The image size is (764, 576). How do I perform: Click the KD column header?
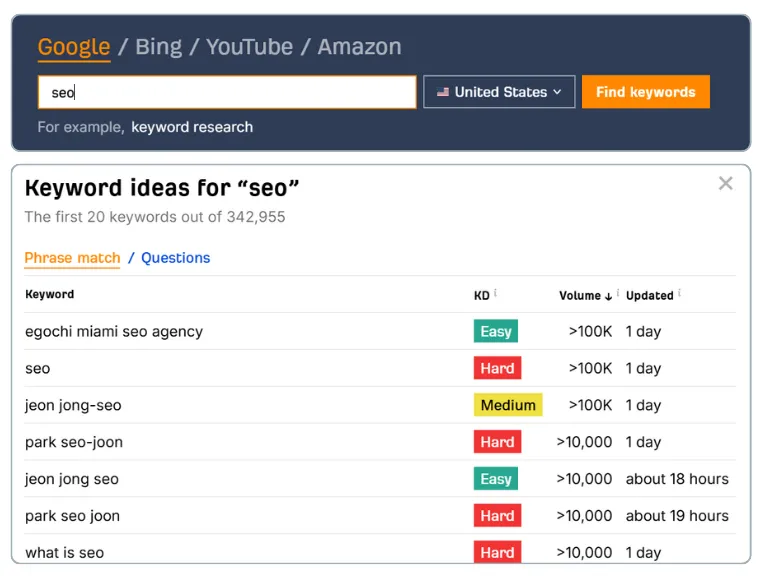tap(481, 296)
